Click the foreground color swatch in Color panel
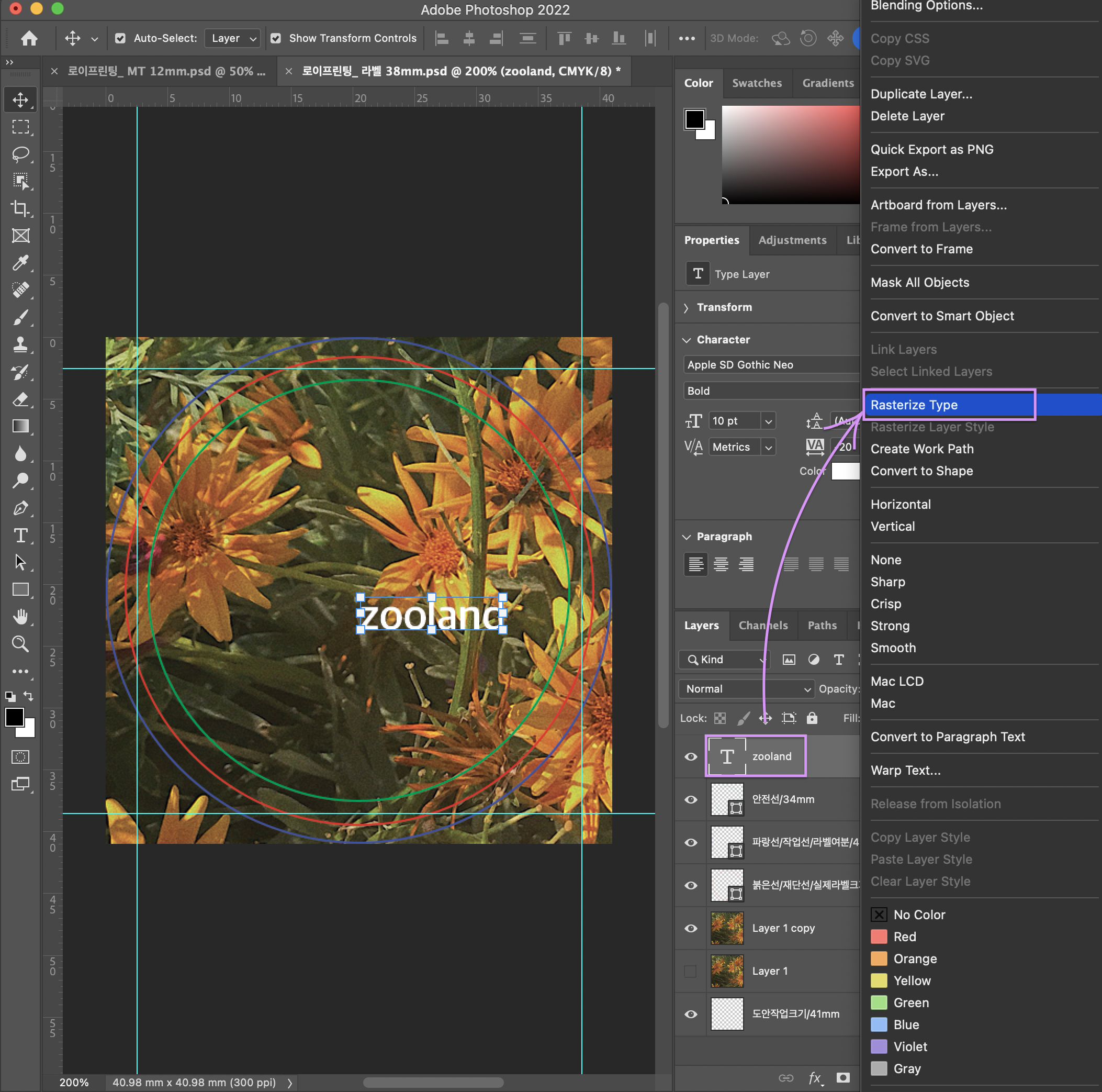Image resolution: width=1102 pixels, height=1092 pixels. pyautogui.click(x=694, y=119)
